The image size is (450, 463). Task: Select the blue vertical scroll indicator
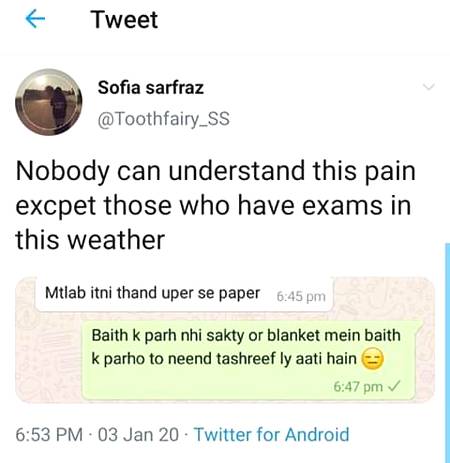pyautogui.click(x=447, y=353)
